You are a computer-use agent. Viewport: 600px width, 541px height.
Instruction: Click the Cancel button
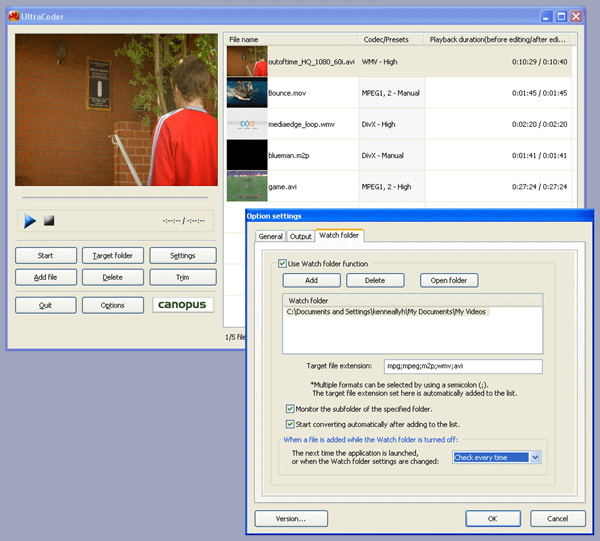pos(558,518)
